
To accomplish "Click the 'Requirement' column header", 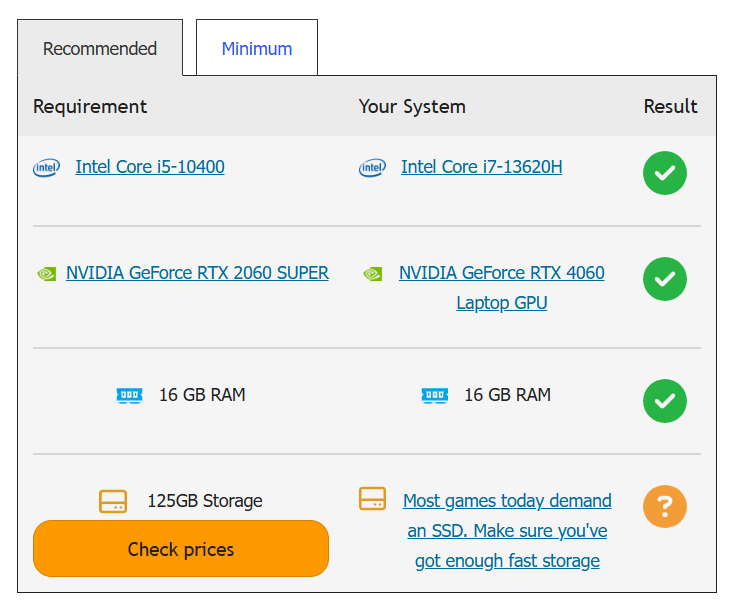I will click(90, 107).
